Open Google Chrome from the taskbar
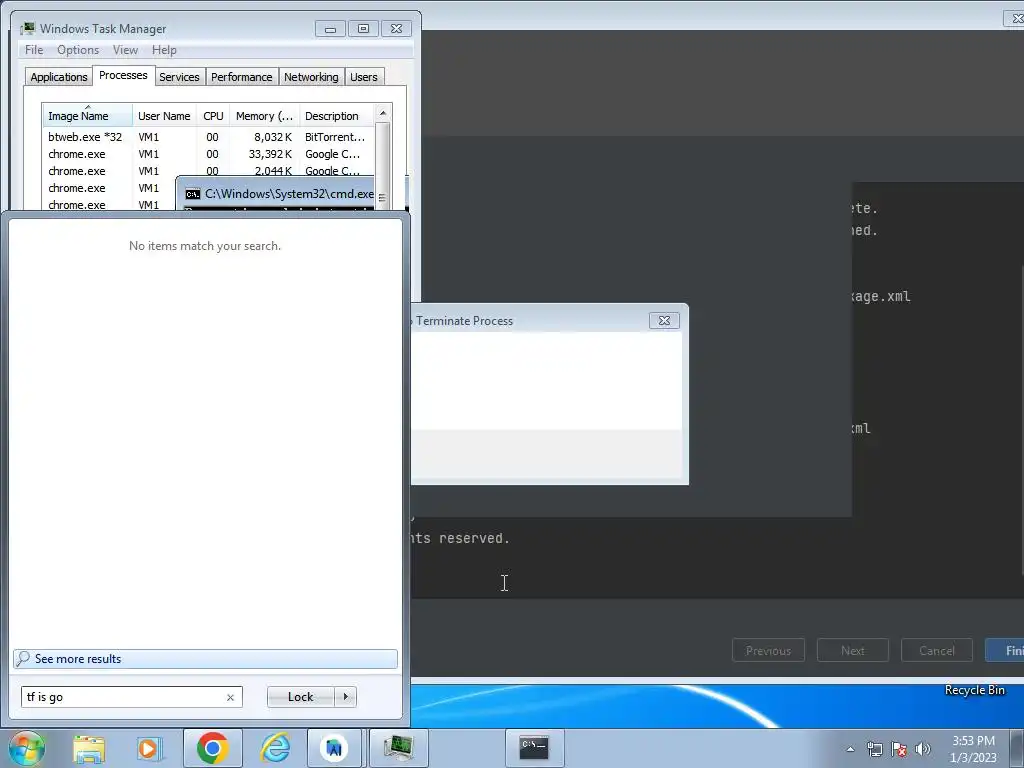Image resolution: width=1024 pixels, height=768 pixels. pyautogui.click(x=212, y=748)
